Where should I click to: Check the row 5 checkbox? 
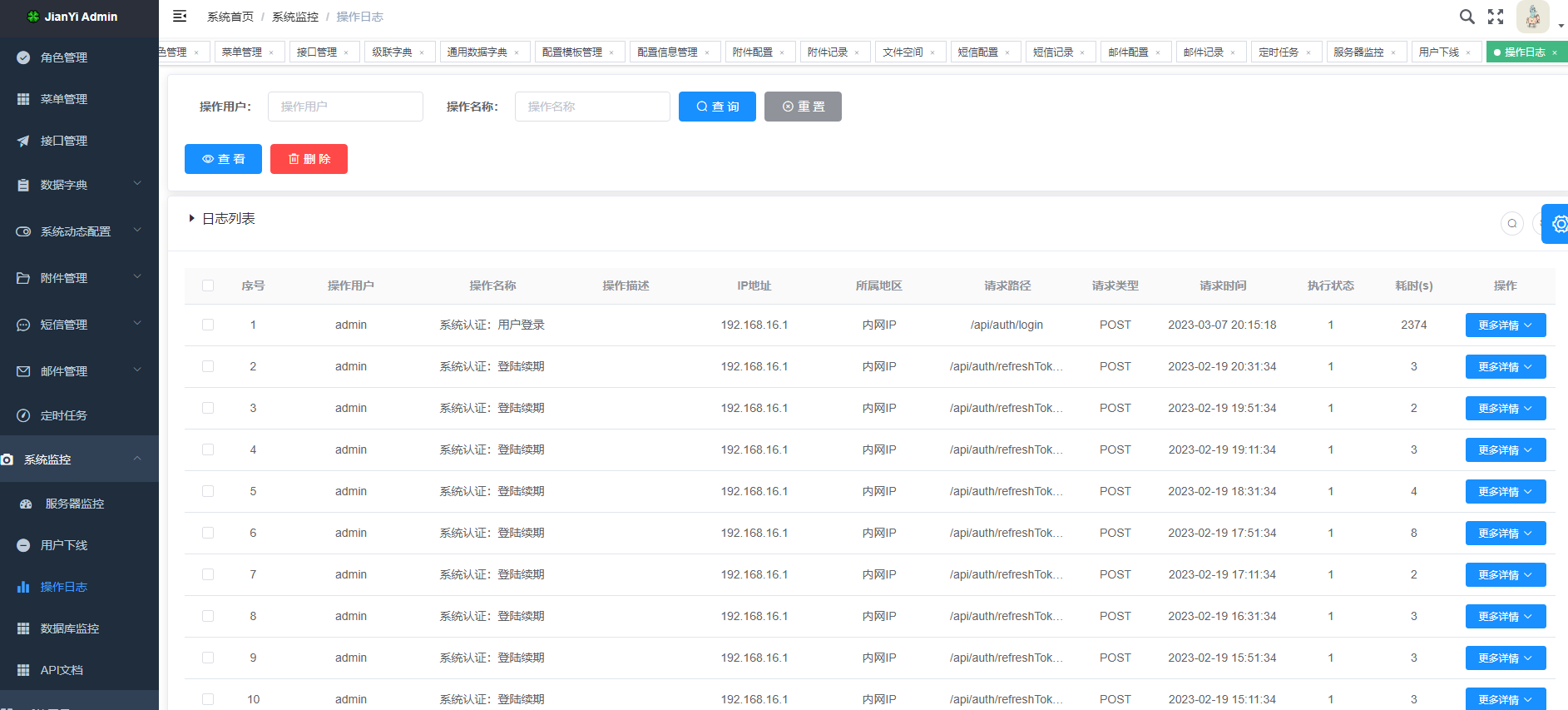point(208,491)
